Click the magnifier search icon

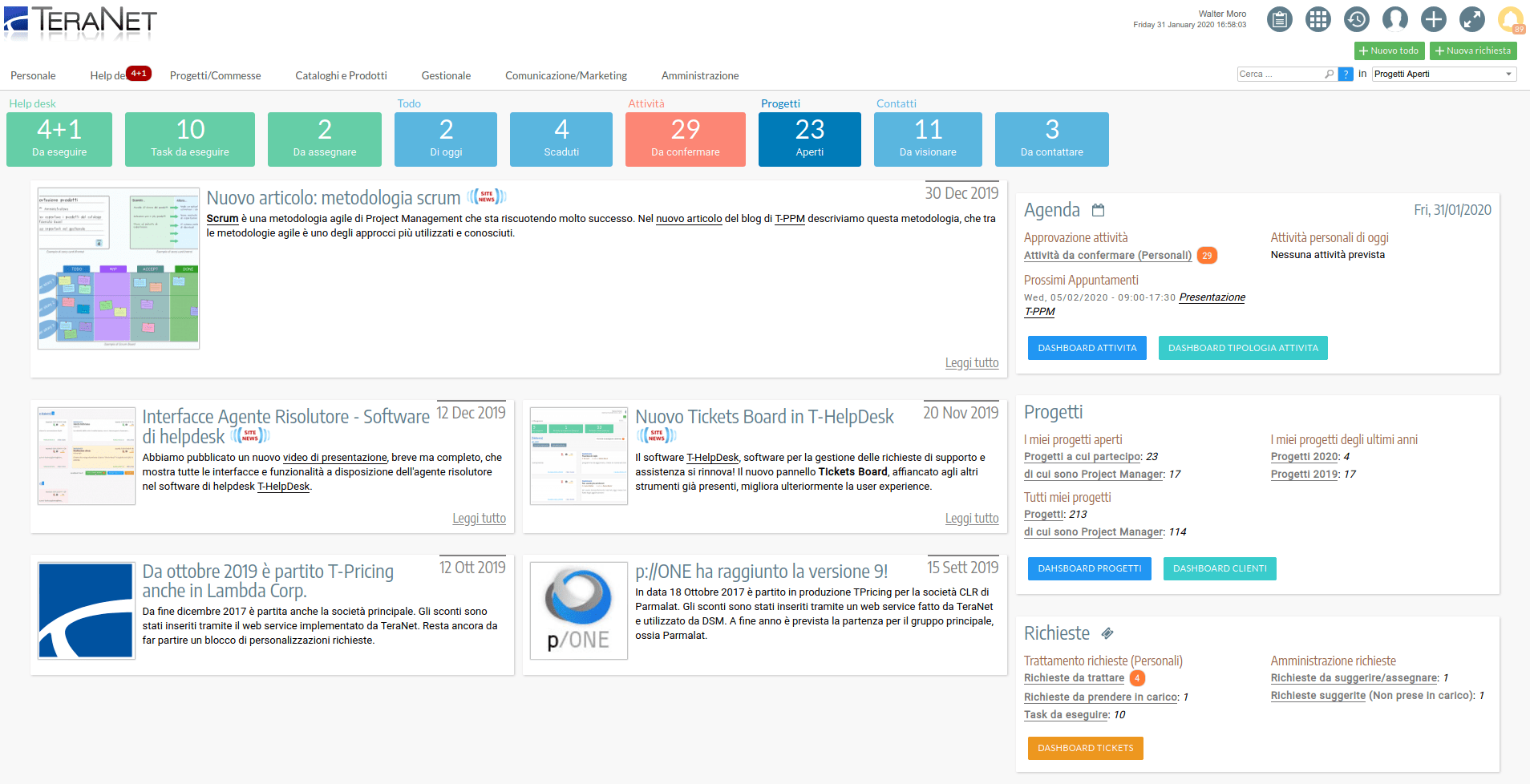(1330, 74)
